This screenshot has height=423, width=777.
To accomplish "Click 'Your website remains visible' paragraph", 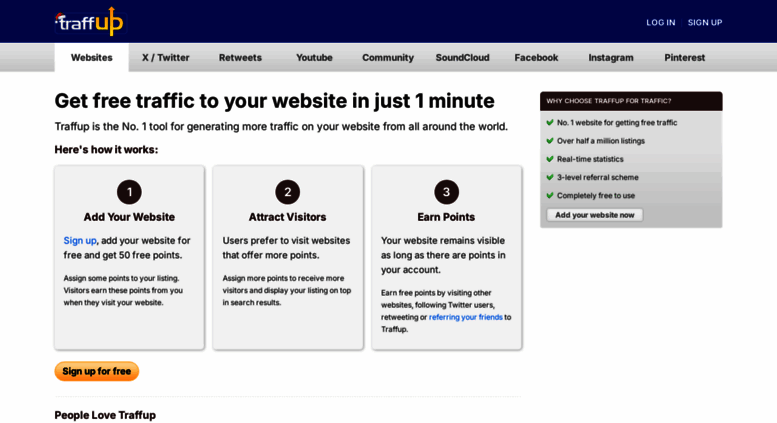I will pyautogui.click(x=444, y=255).
